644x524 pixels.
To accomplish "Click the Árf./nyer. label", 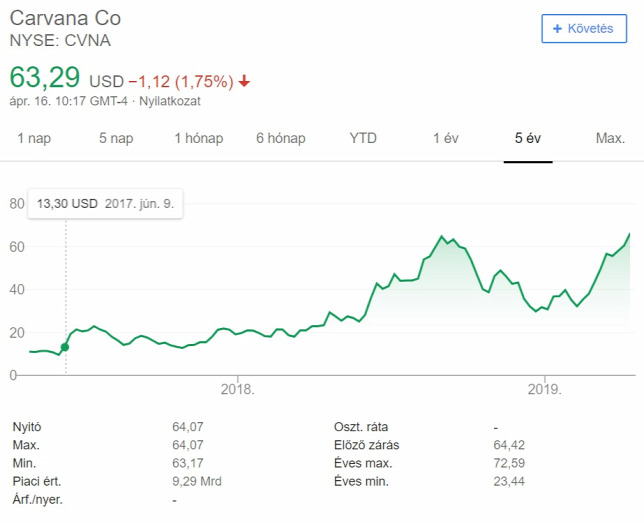I will [38, 500].
